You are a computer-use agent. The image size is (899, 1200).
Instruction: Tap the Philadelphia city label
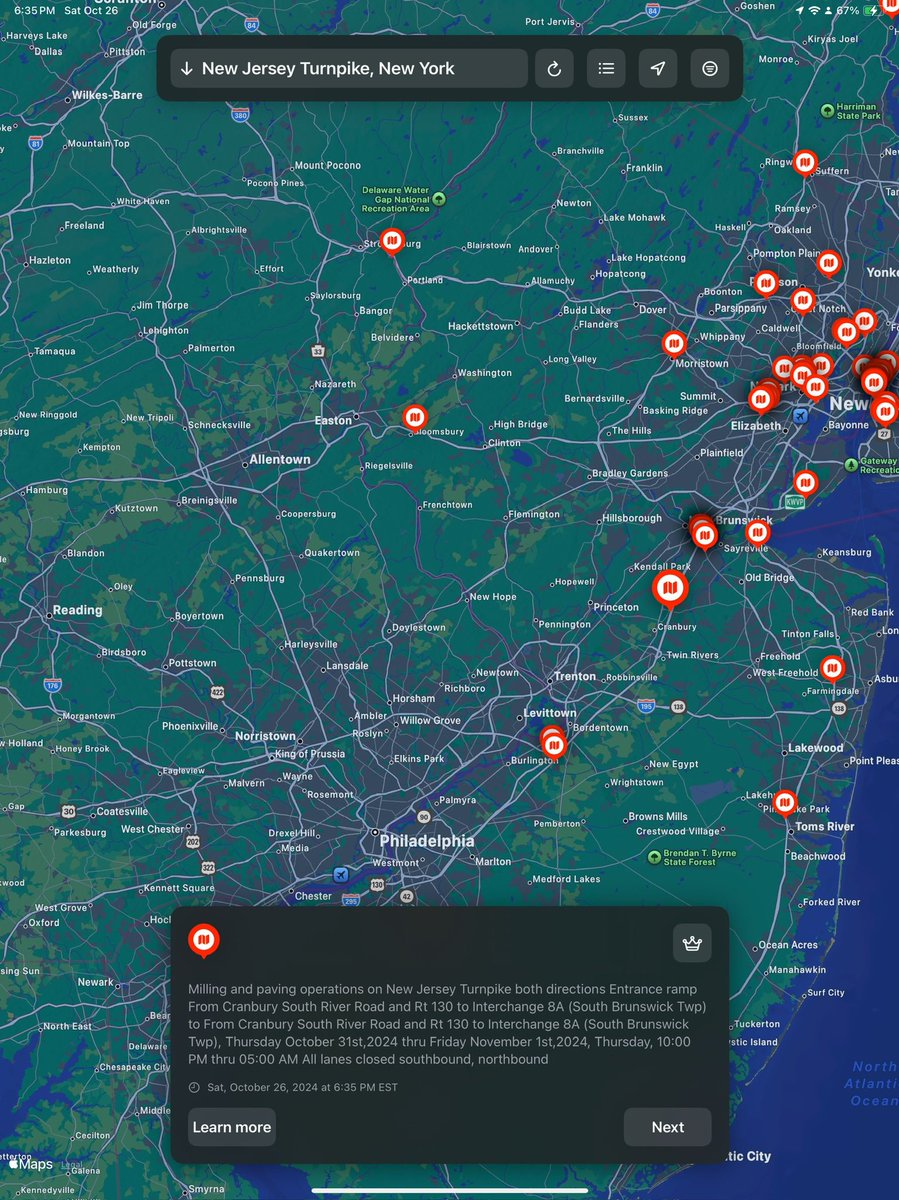pyautogui.click(x=426, y=841)
